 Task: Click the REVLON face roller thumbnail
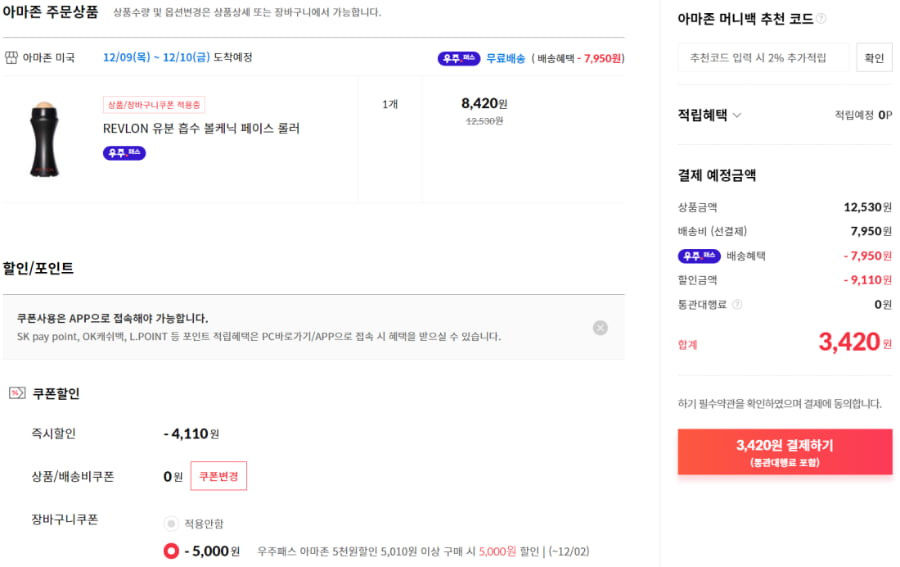click(44, 139)
